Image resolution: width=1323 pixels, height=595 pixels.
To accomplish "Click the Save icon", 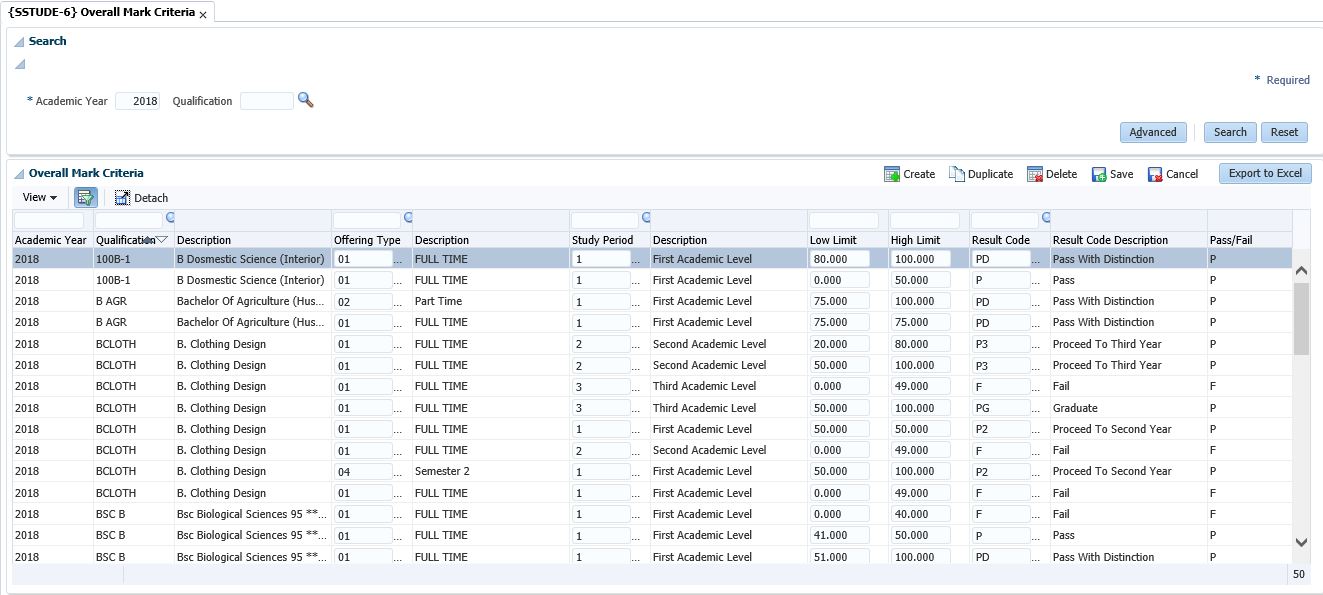I will [x=1099, y=174].
